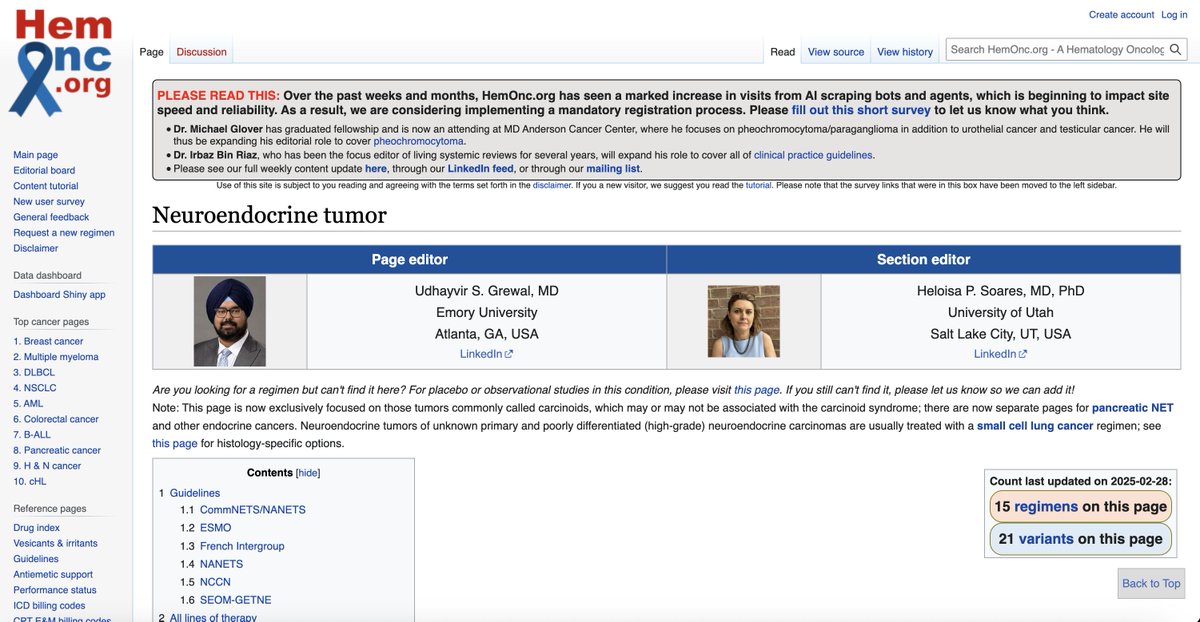The image size is (1200, 622).
Task: Go to the NSCLC page
Action: point(35,388)
